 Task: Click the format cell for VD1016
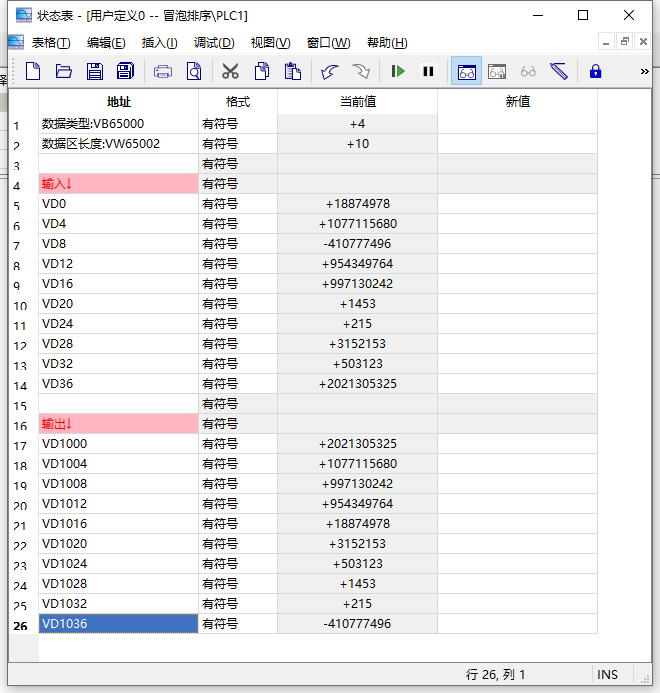[x=238, y=524]
